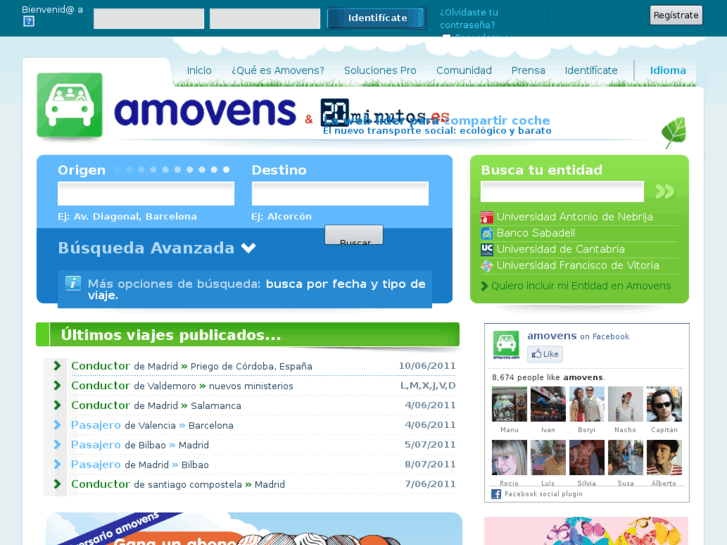
Task: Open Pasajero de Valencia to Barcelona trip
Action: click(x=152, y=425)
